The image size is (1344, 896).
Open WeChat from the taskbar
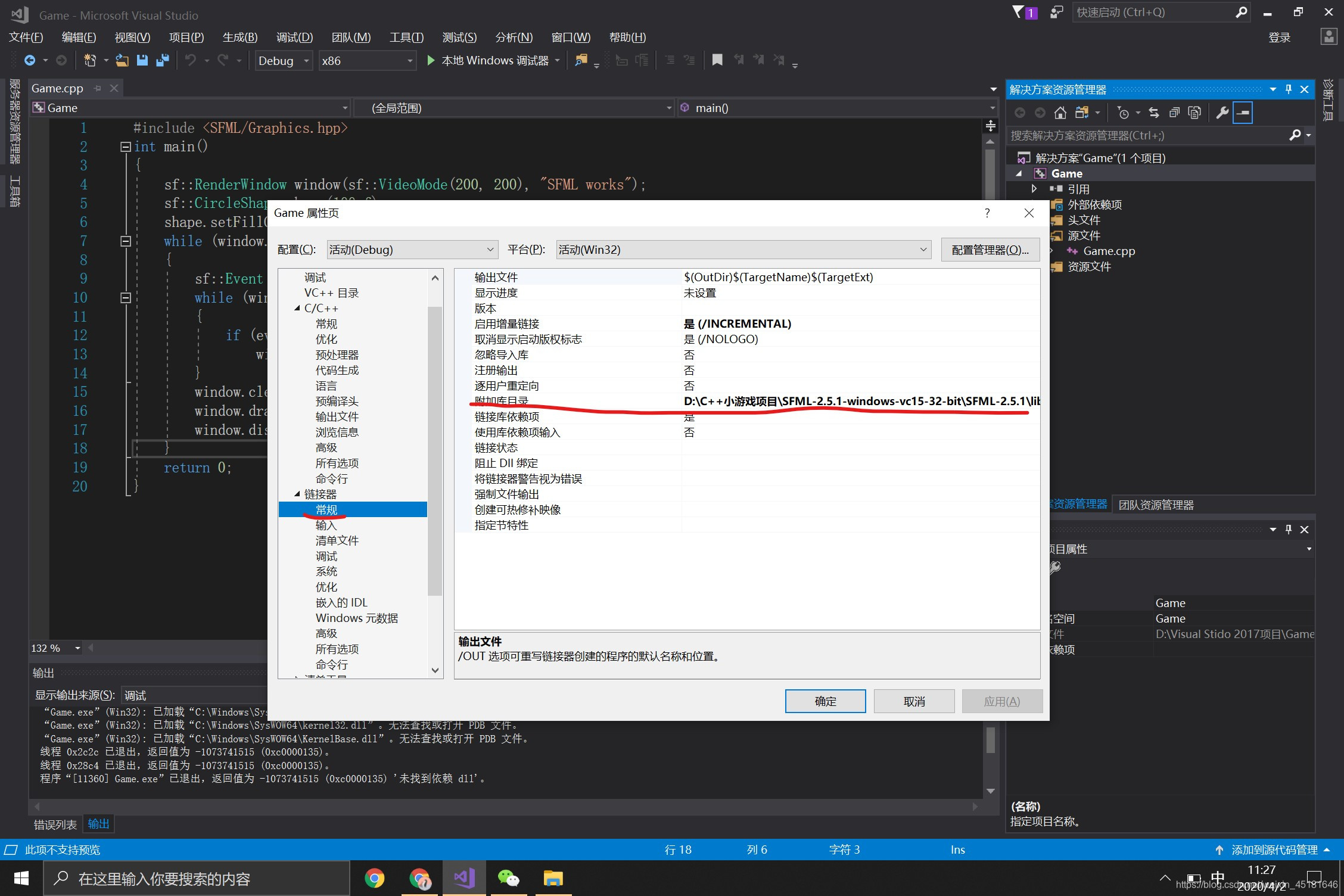[508, 878]
